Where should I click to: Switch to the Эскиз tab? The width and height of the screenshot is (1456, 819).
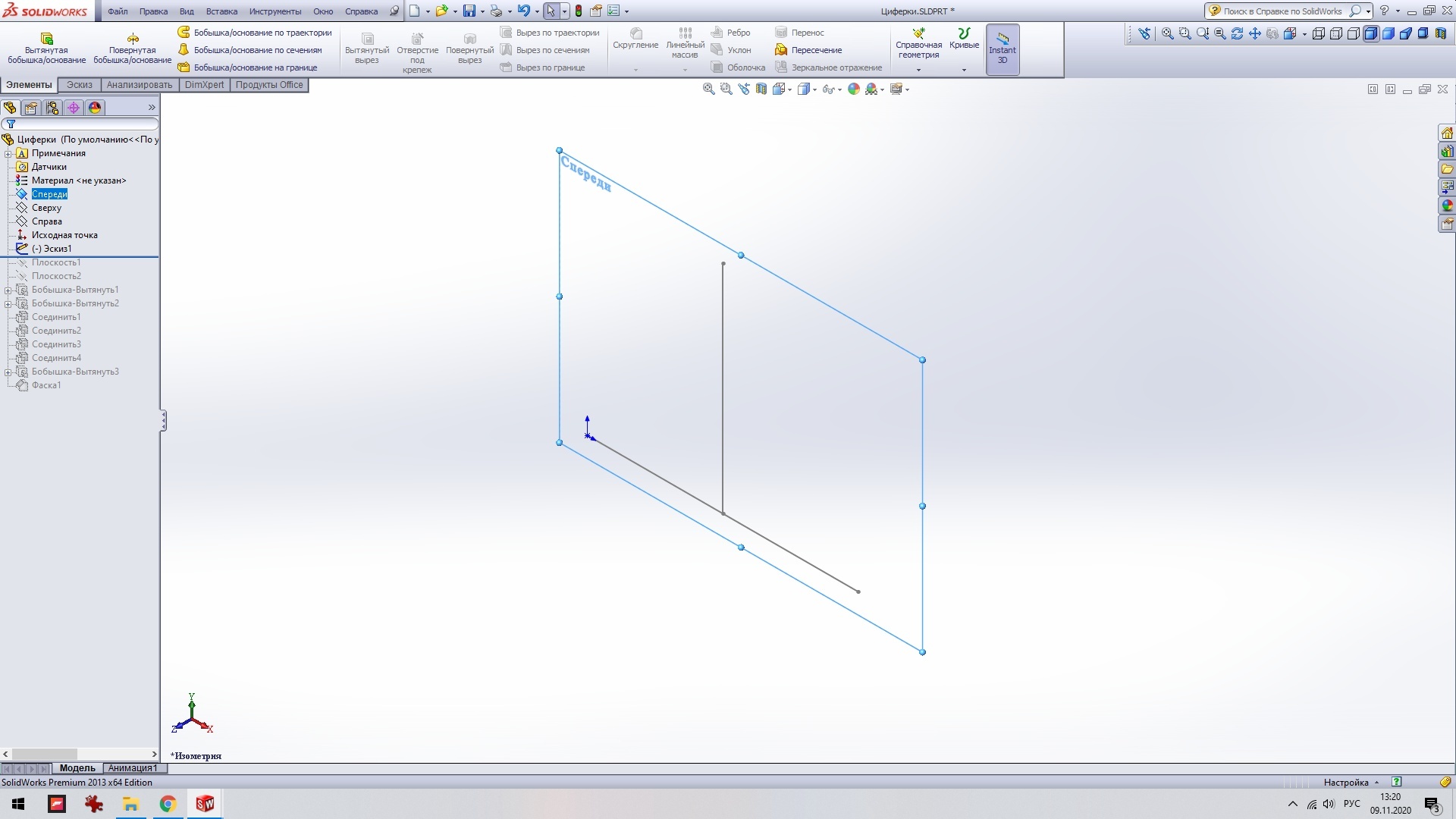coord(79,84)
